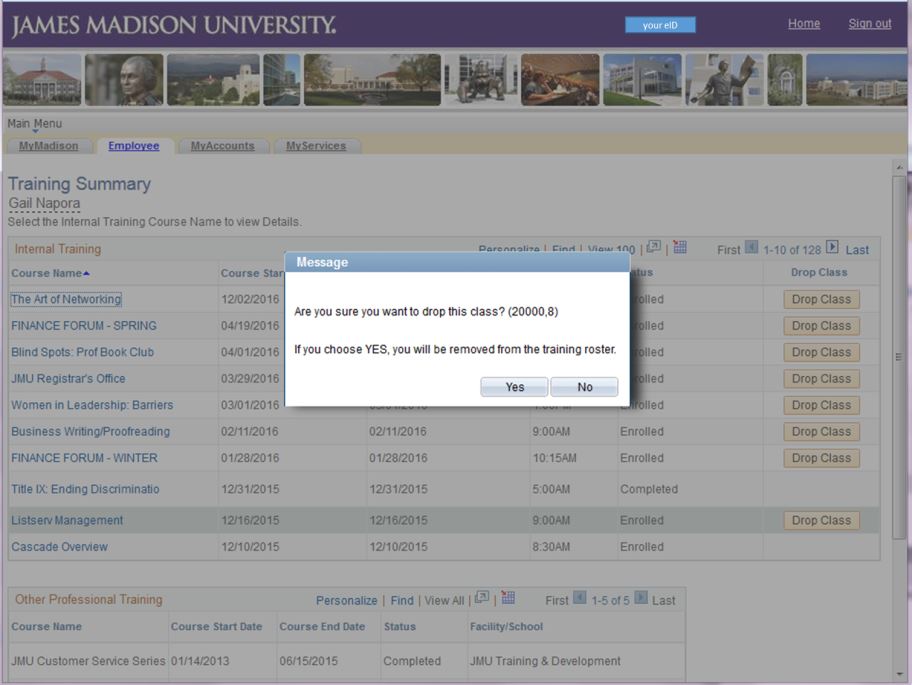Confirm dropping the class with Yes
912x685 pixels.
(514, 387)
